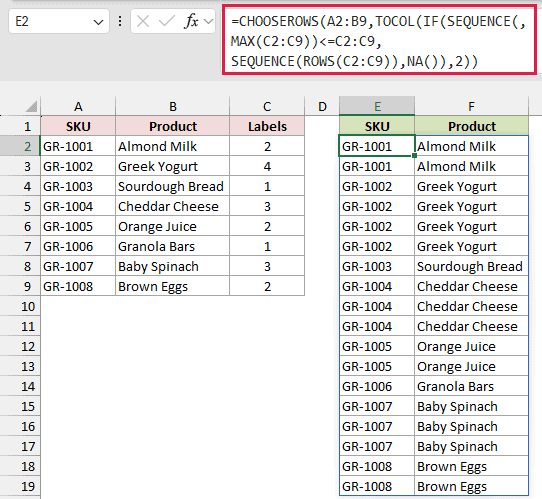The width and height of the screenshot is (542, 499).
Task: Click Brown Eggs in column B
Action: pos(172,286)
